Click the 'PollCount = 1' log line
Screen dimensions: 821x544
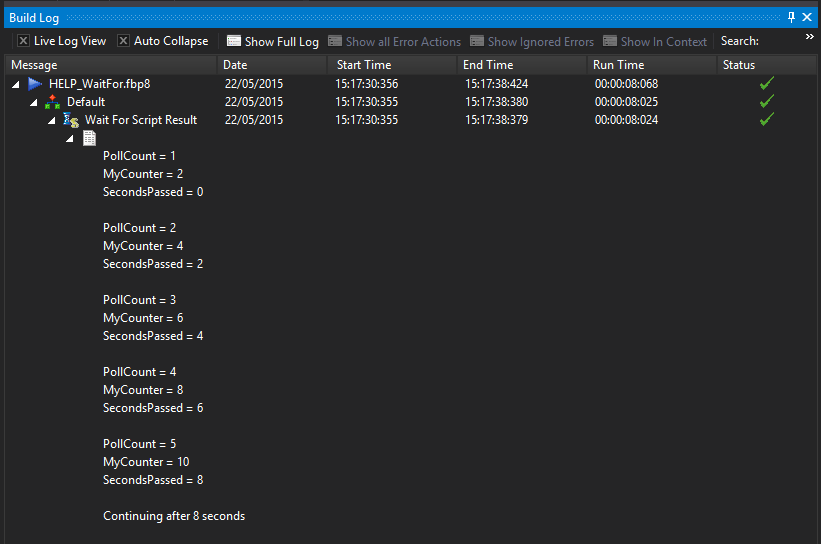[139, 156]
